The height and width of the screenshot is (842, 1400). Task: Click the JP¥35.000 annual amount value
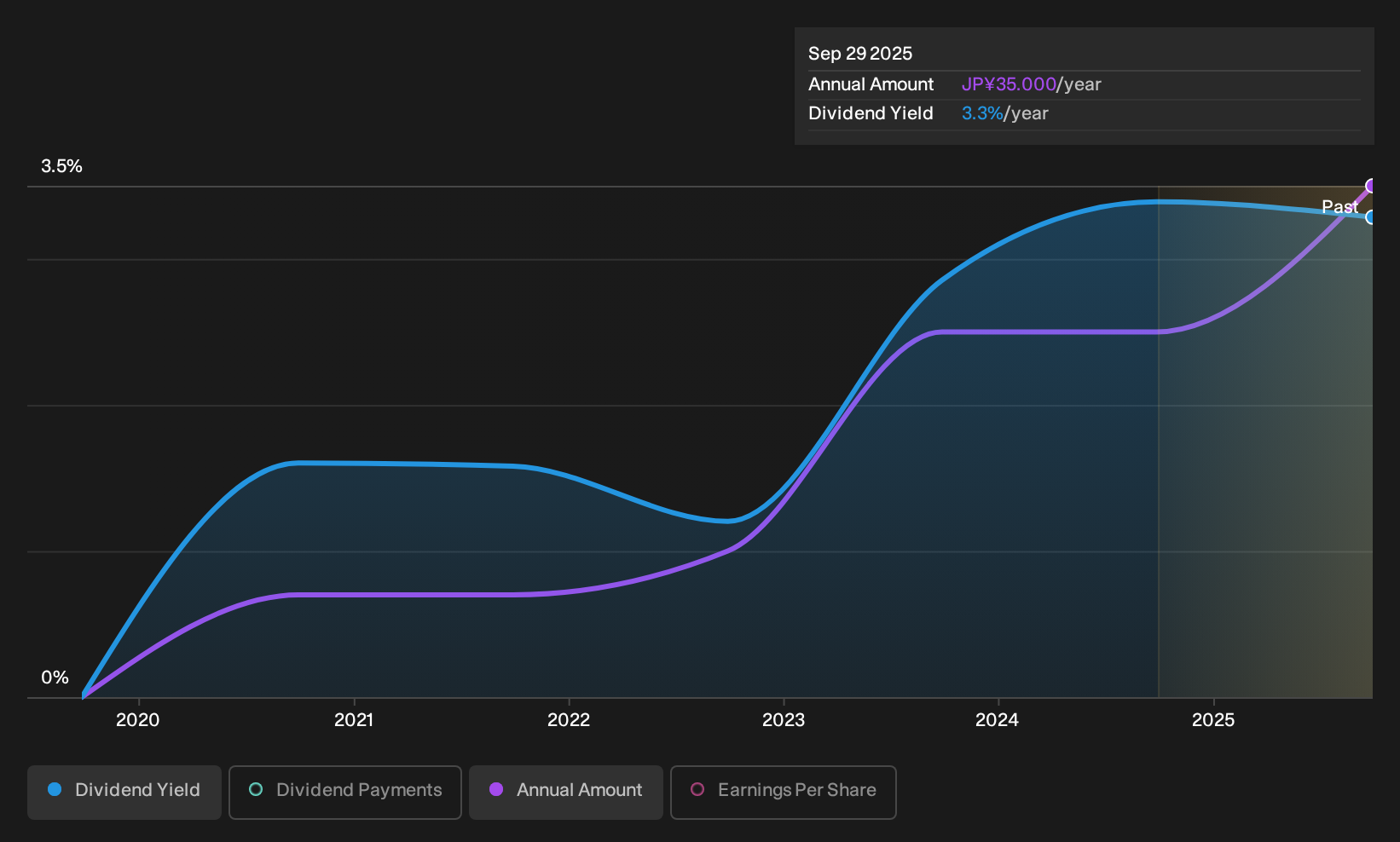pos(1009,84)
